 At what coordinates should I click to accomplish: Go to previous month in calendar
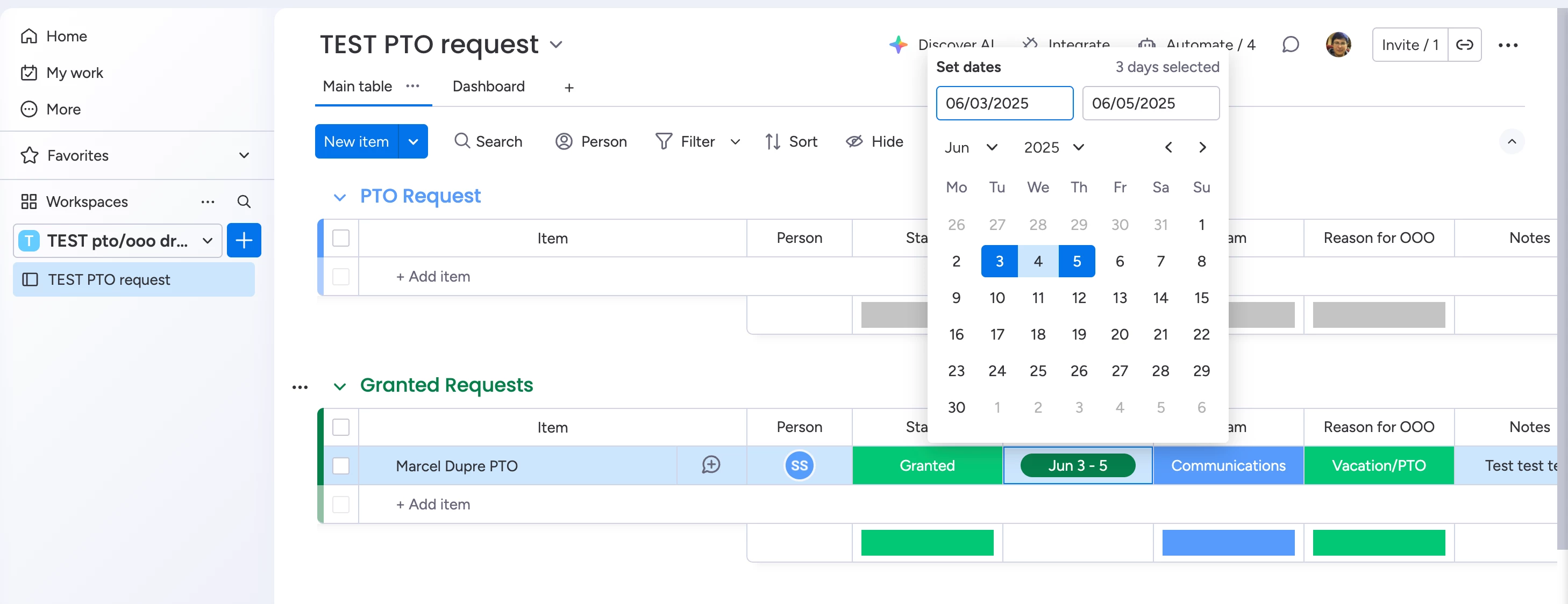coord(1168,147)
